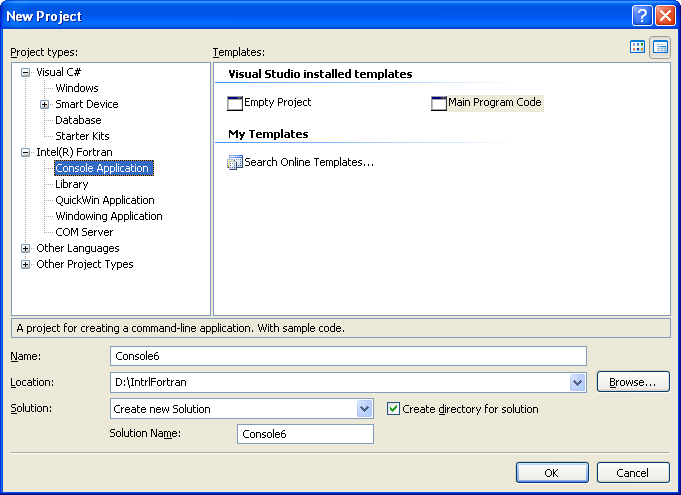Click the Main Program Code template icon
Viewport: 681px width, 495px height.
pos(439,103)
